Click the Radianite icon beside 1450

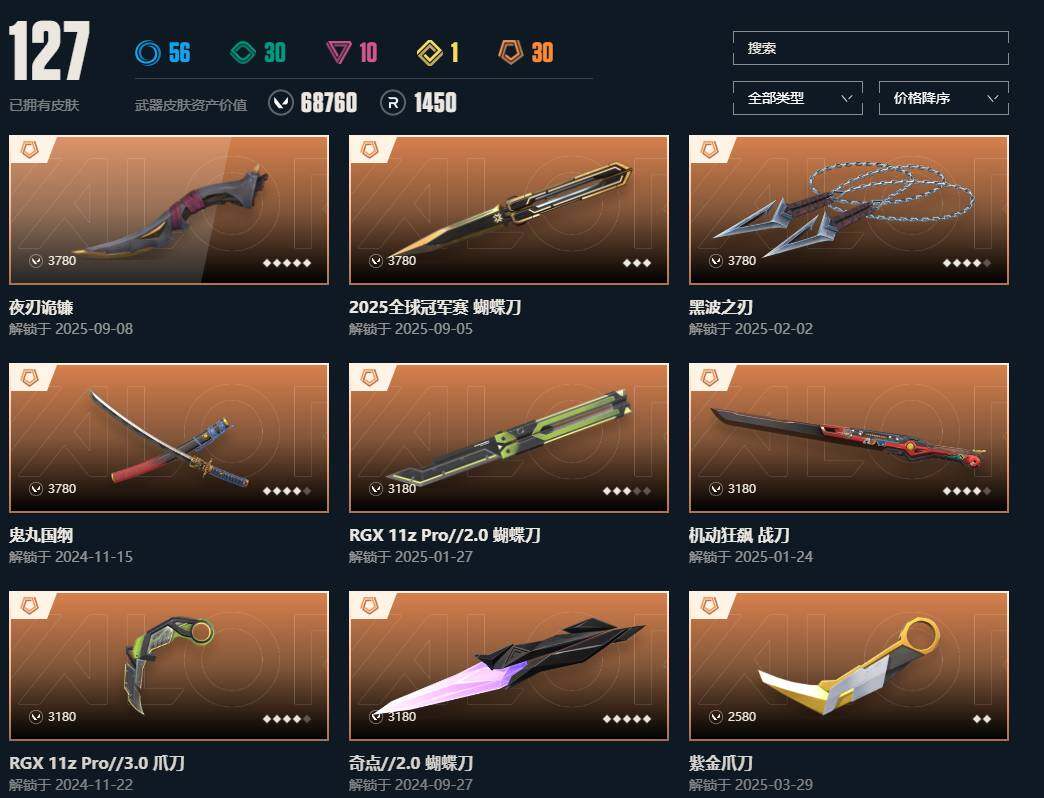[x=393, y=103]
